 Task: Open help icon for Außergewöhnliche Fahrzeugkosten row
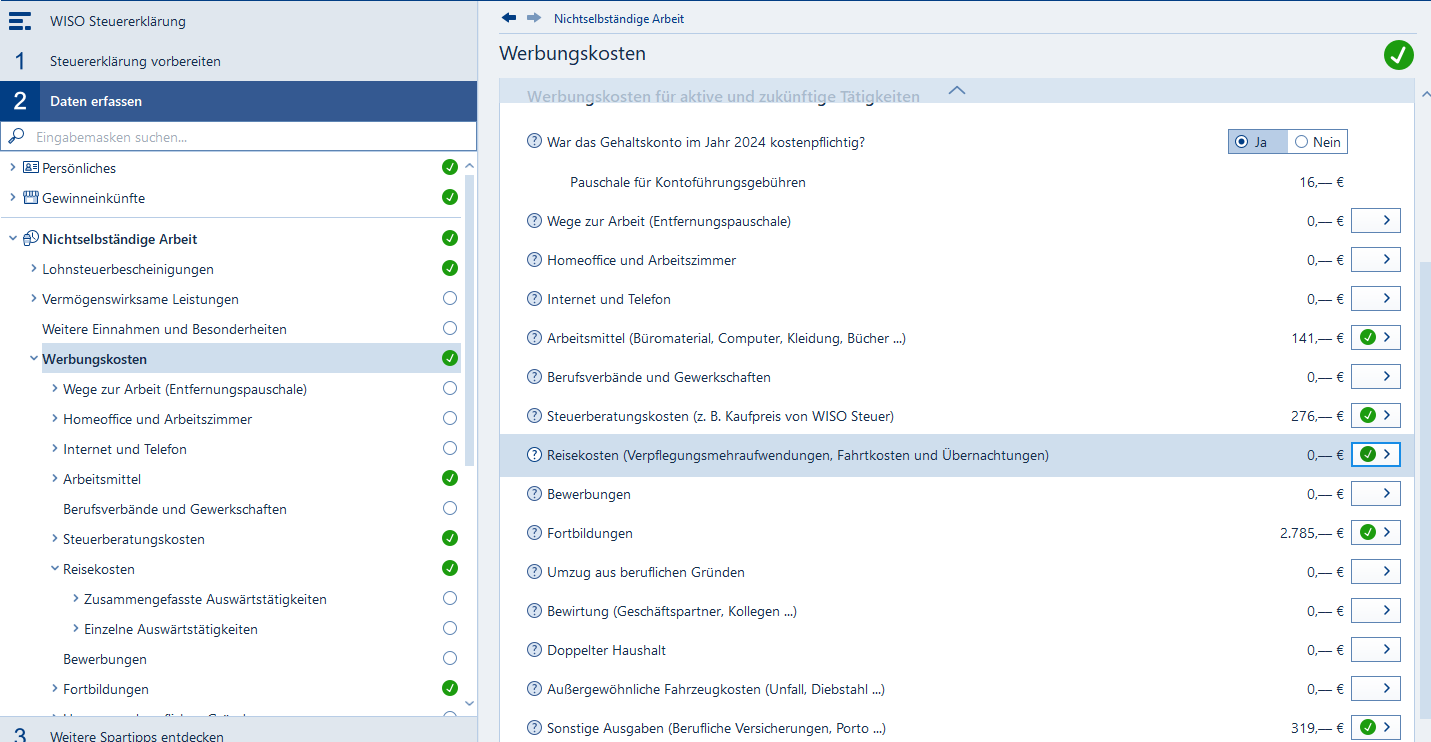coord(534,689)
